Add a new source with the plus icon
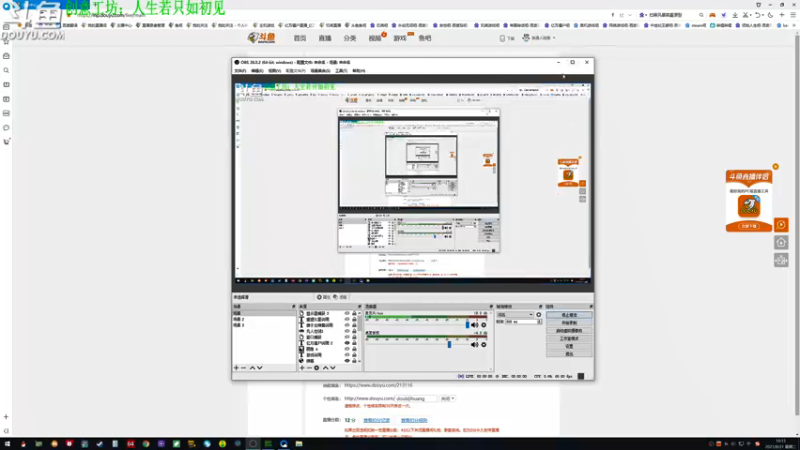Image resolution: width=800 pixels, height=450 pixels. pyautogui.click(x=302, y=368)
